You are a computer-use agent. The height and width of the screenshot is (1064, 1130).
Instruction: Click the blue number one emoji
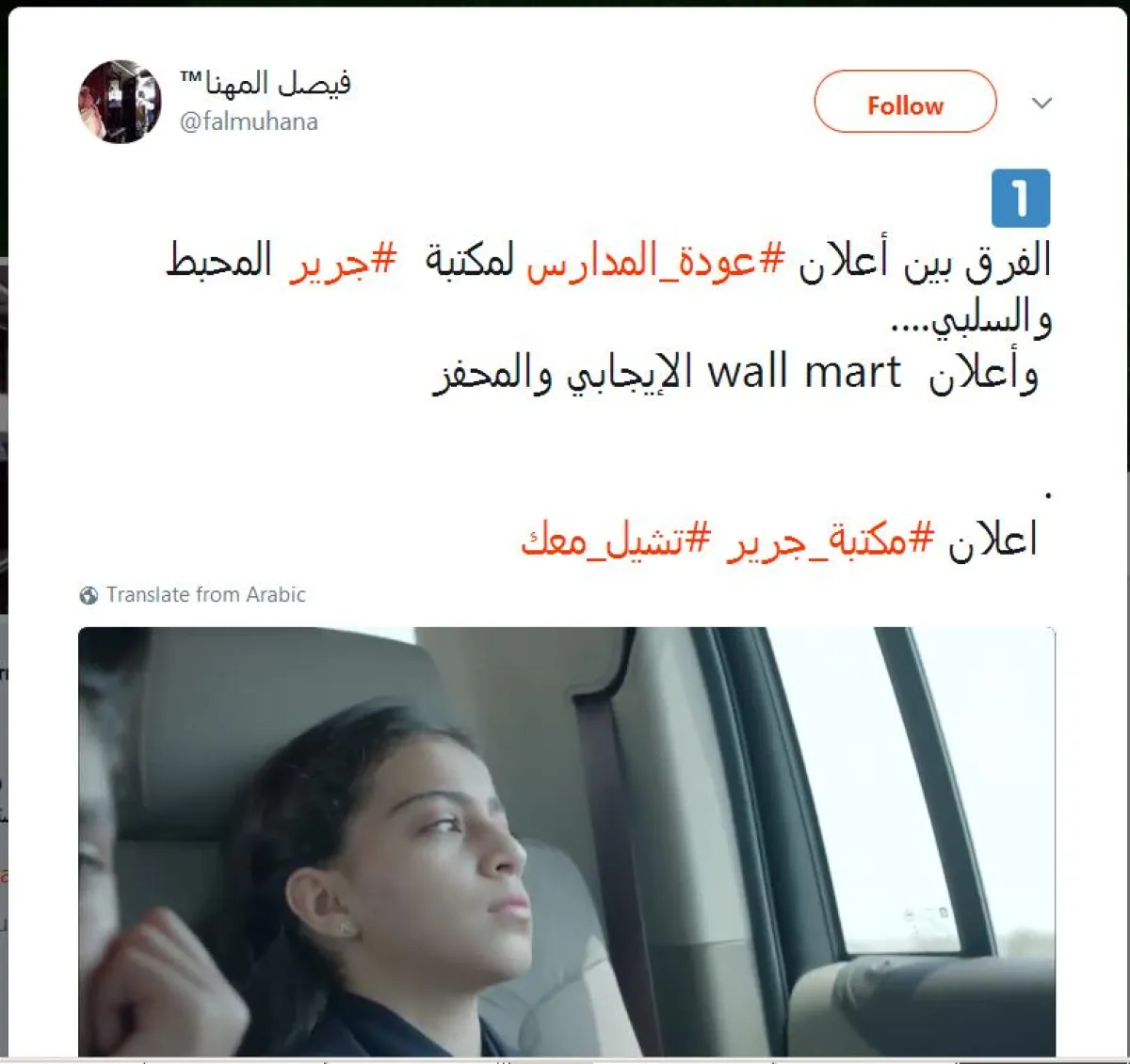pos(1021,198)
